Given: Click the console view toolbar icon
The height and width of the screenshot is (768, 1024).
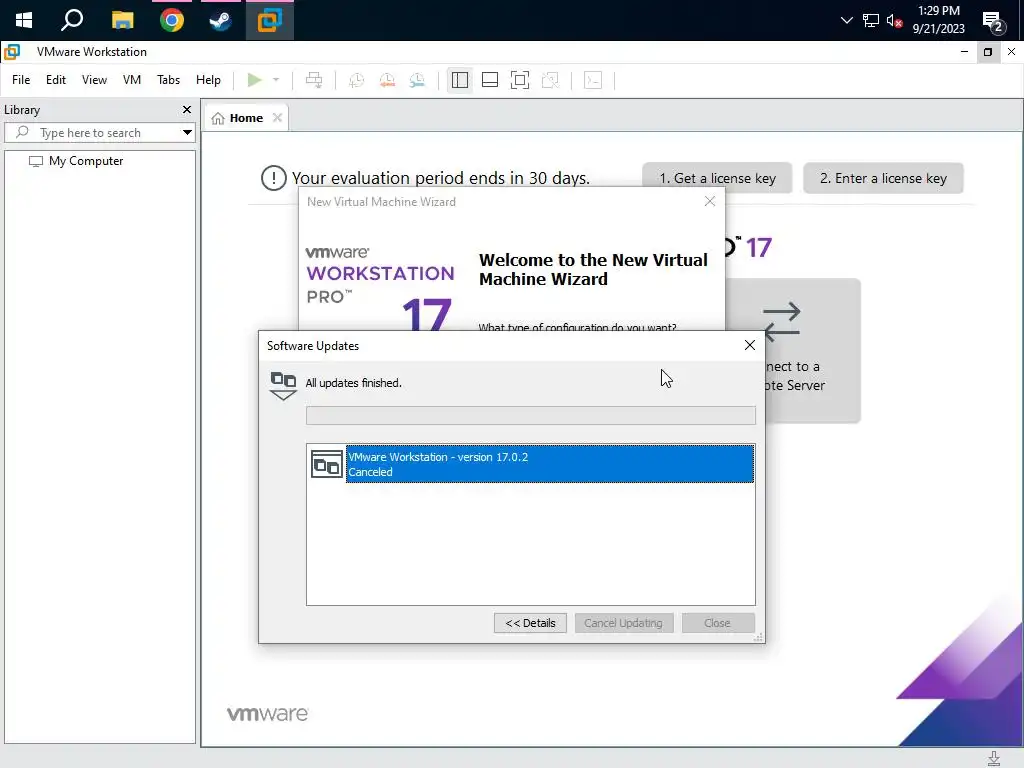Looking at the screenshot, I should coord(593,80).
